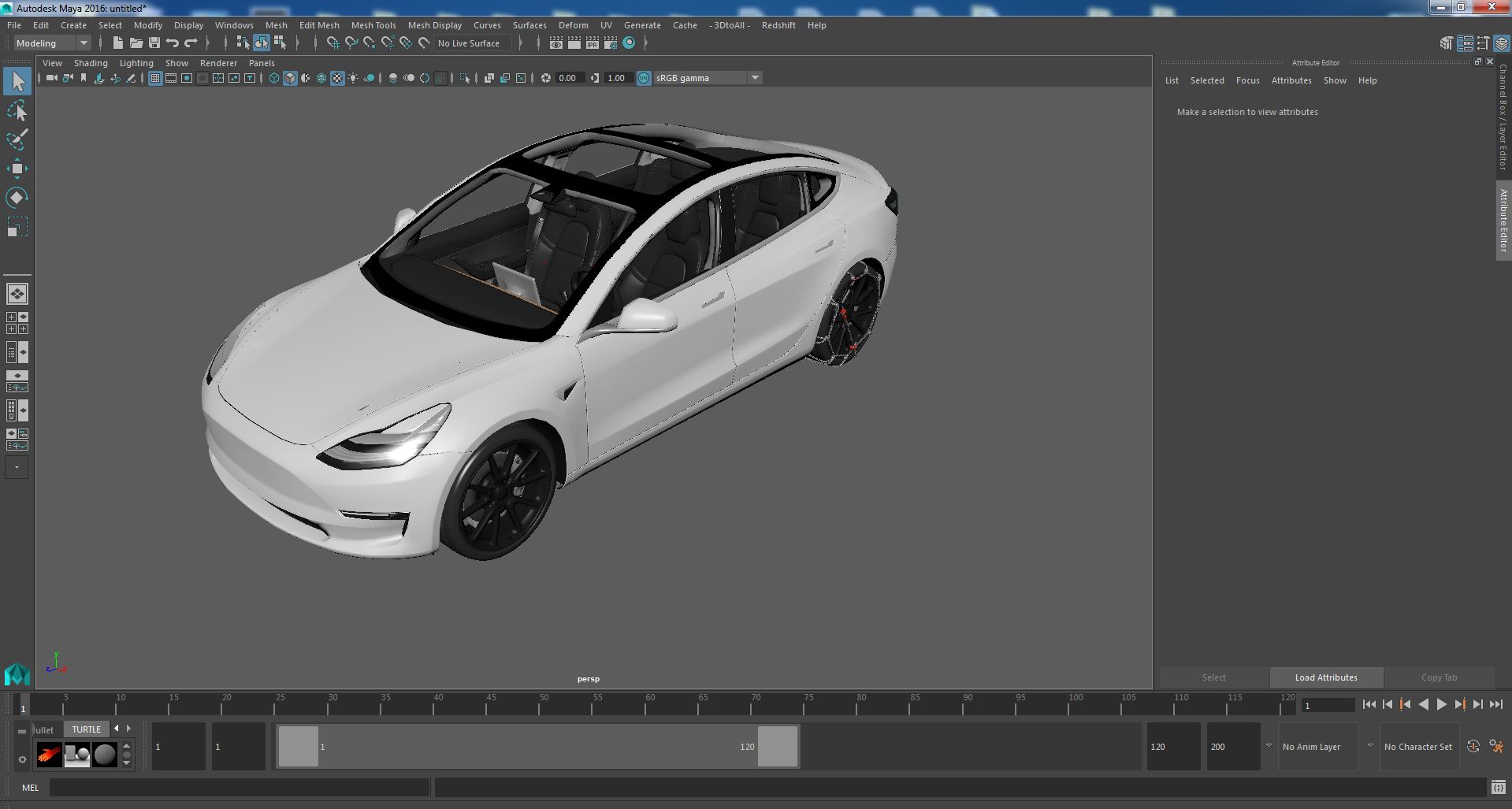Viewport: 1512px width, 809px height.
Task: Toggle textured display in viewport
Action: (337, 78)
